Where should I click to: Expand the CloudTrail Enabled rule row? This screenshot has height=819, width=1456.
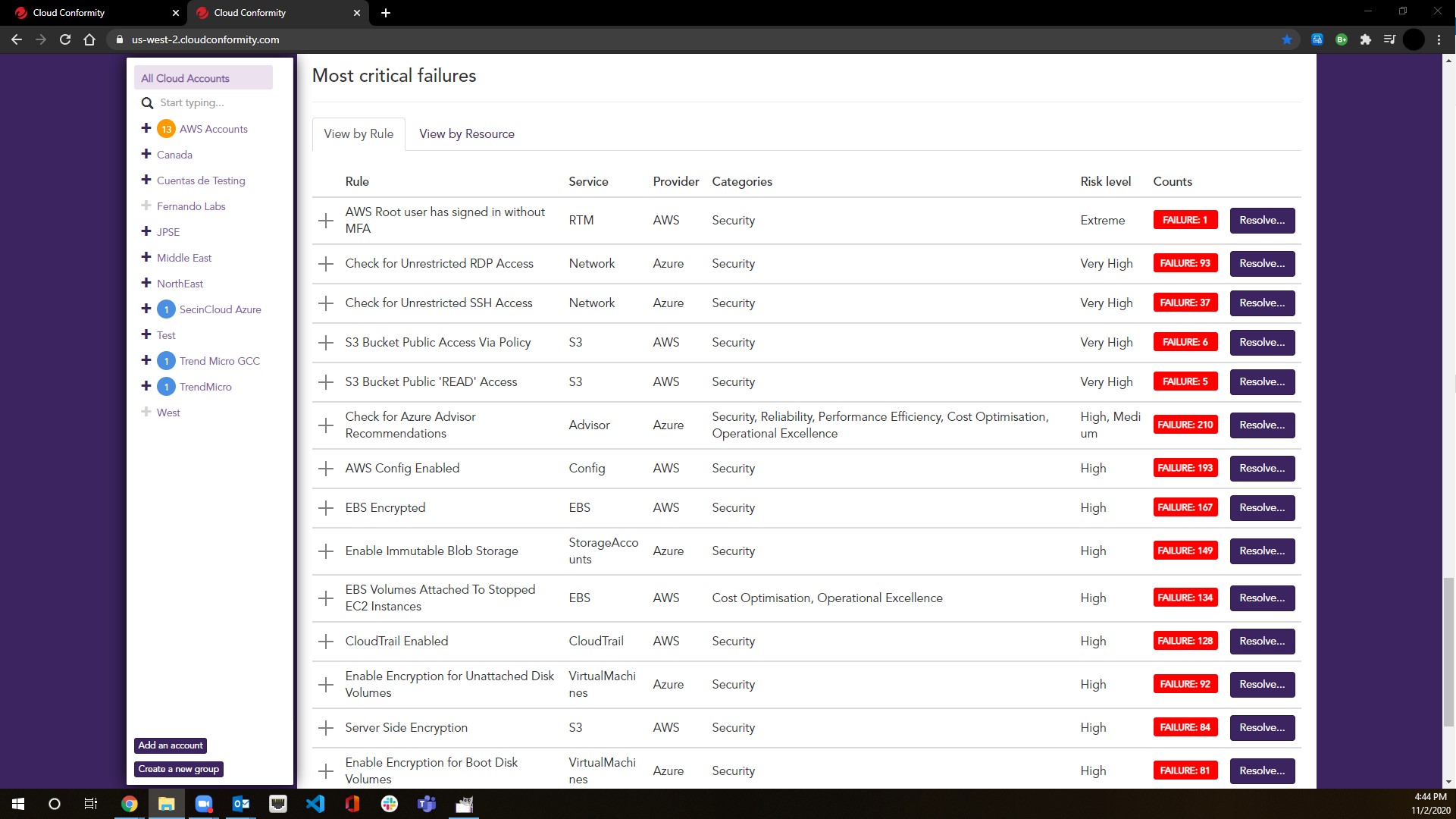pyautogui.click(x=326, y=642)
